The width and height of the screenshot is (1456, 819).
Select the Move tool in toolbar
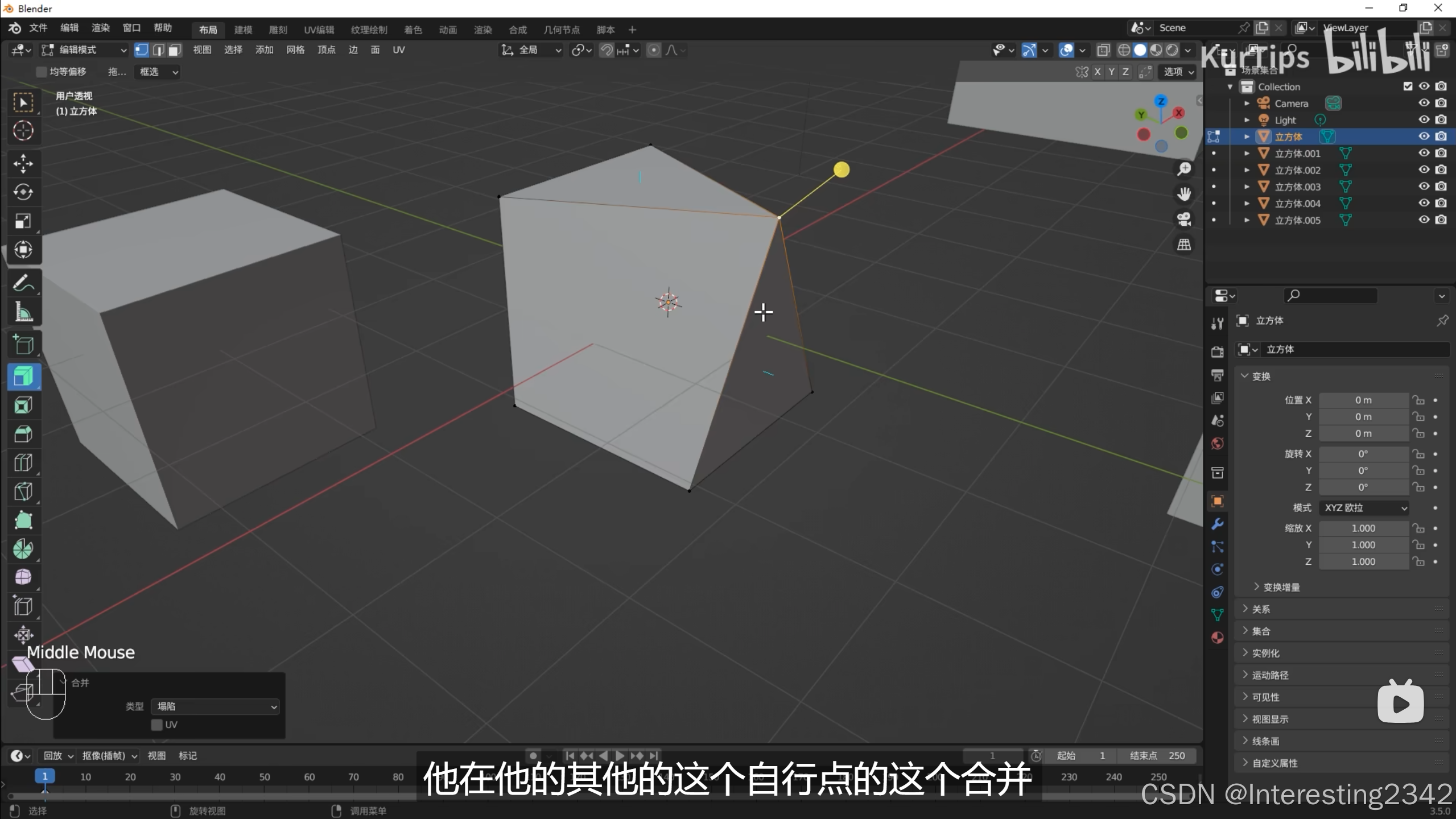23,164
